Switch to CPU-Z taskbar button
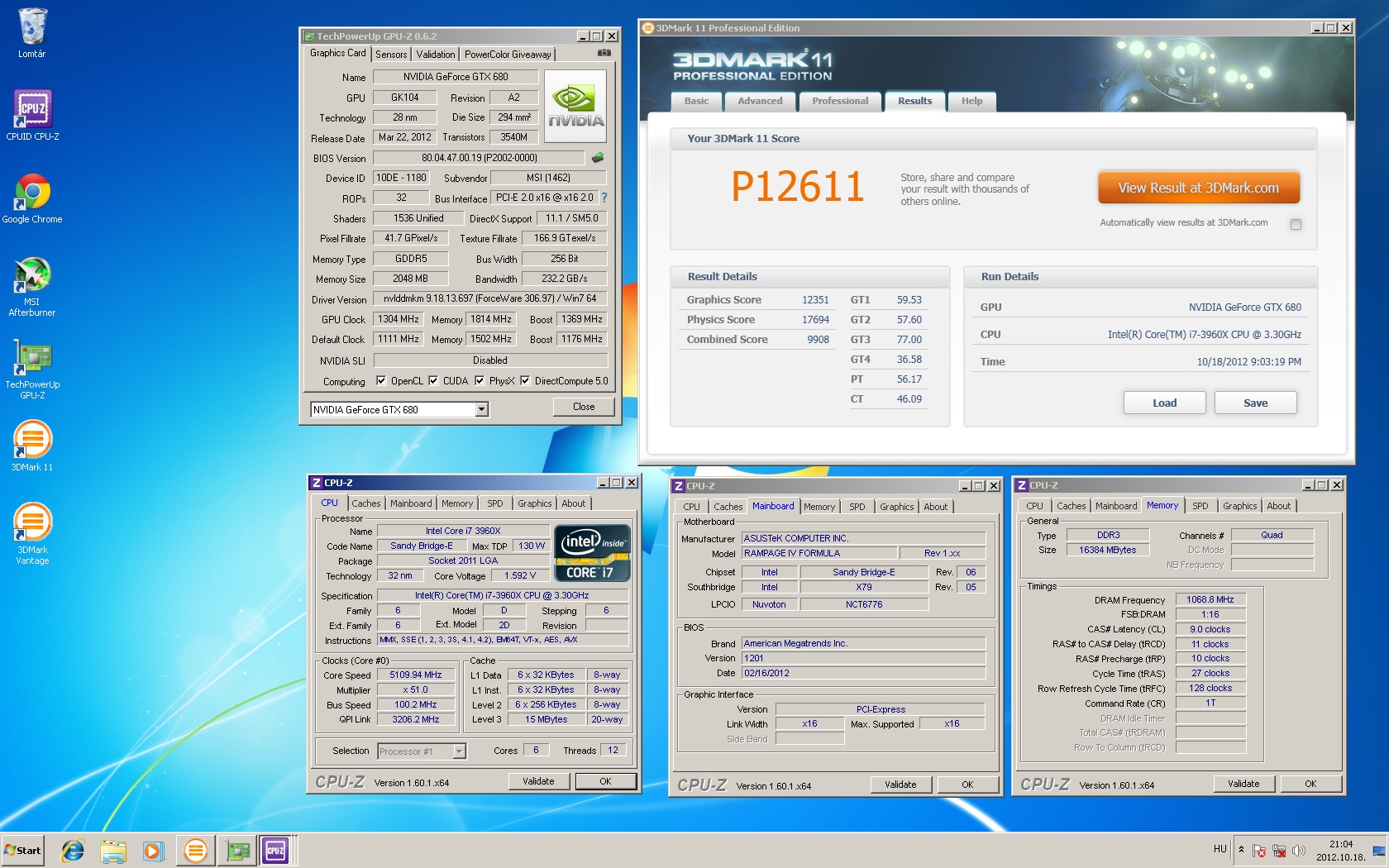Image resolution: width=1389 pixels, height=868 pixels. 275,851
